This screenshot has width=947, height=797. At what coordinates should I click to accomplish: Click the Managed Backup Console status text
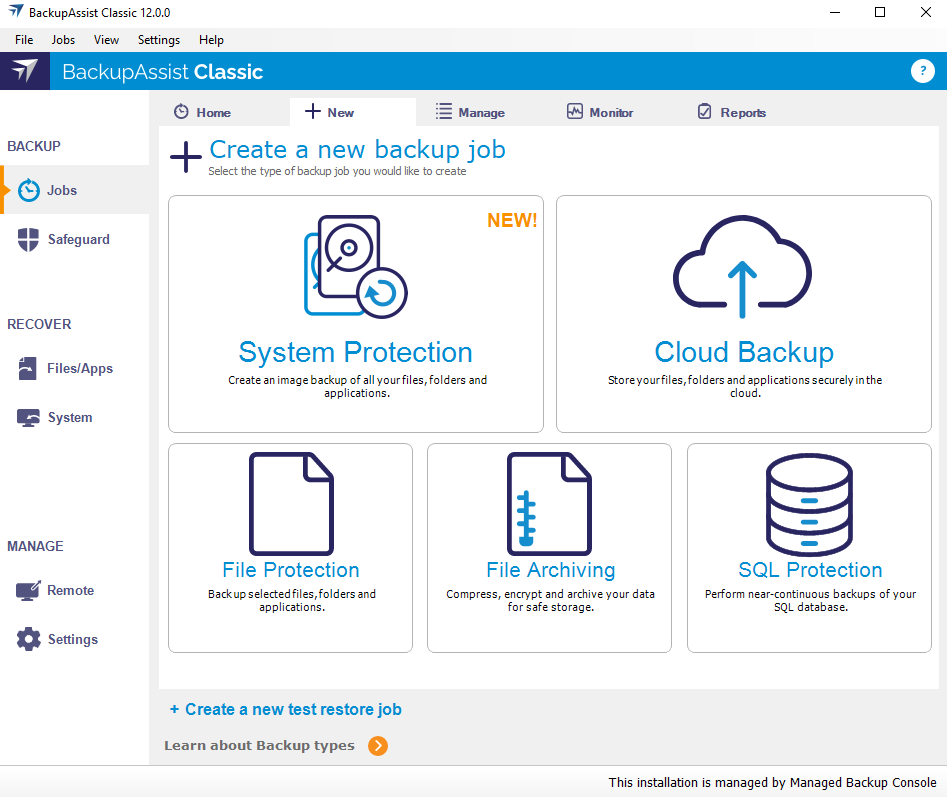(x=772, y=783)
